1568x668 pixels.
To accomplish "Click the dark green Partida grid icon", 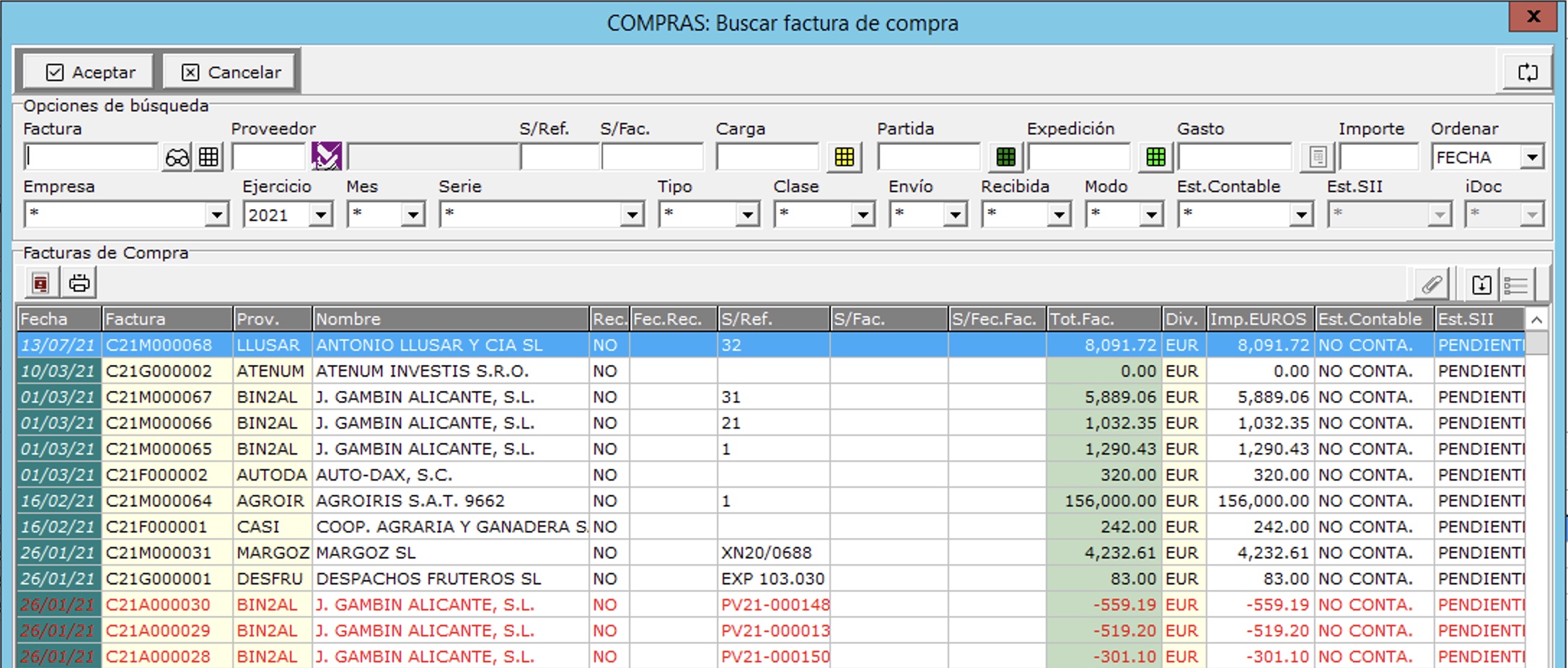I will click(x=1005, y=157).
